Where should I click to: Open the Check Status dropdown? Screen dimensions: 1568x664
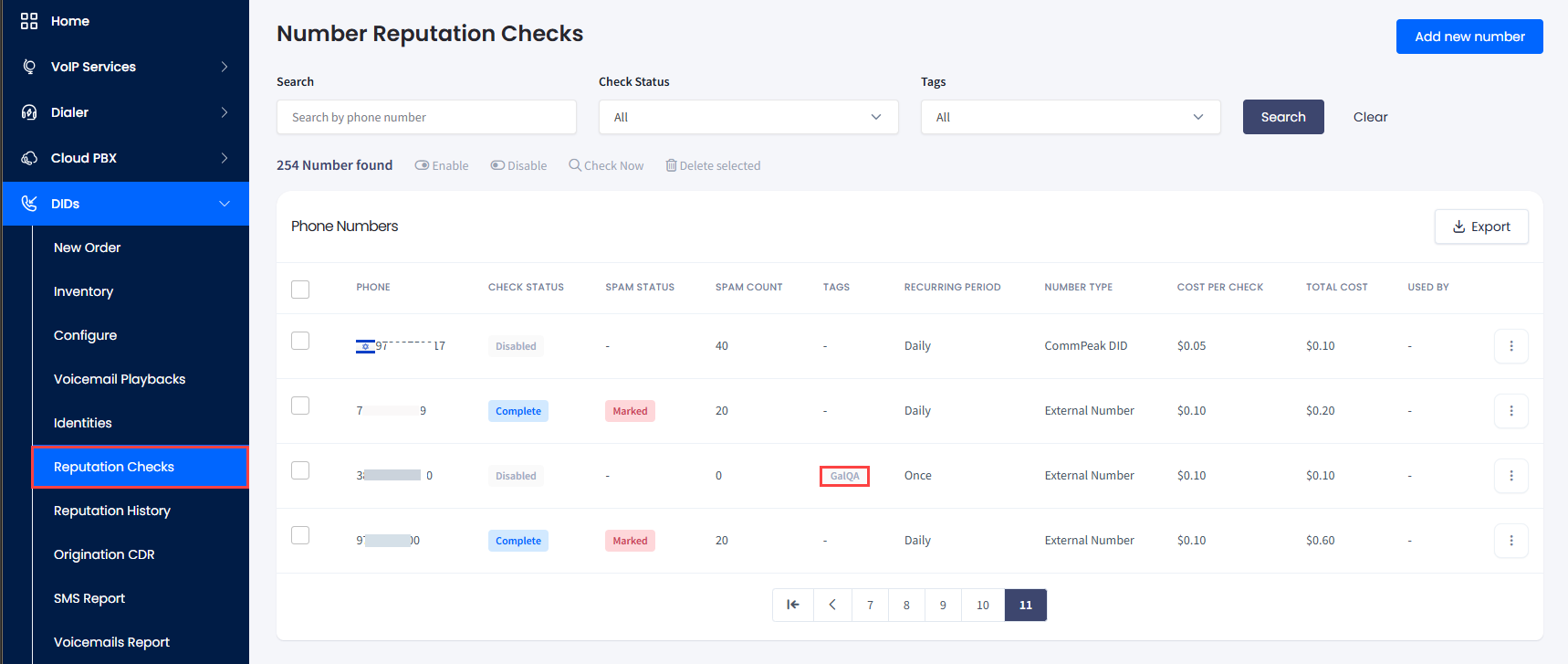click(748, 117)
